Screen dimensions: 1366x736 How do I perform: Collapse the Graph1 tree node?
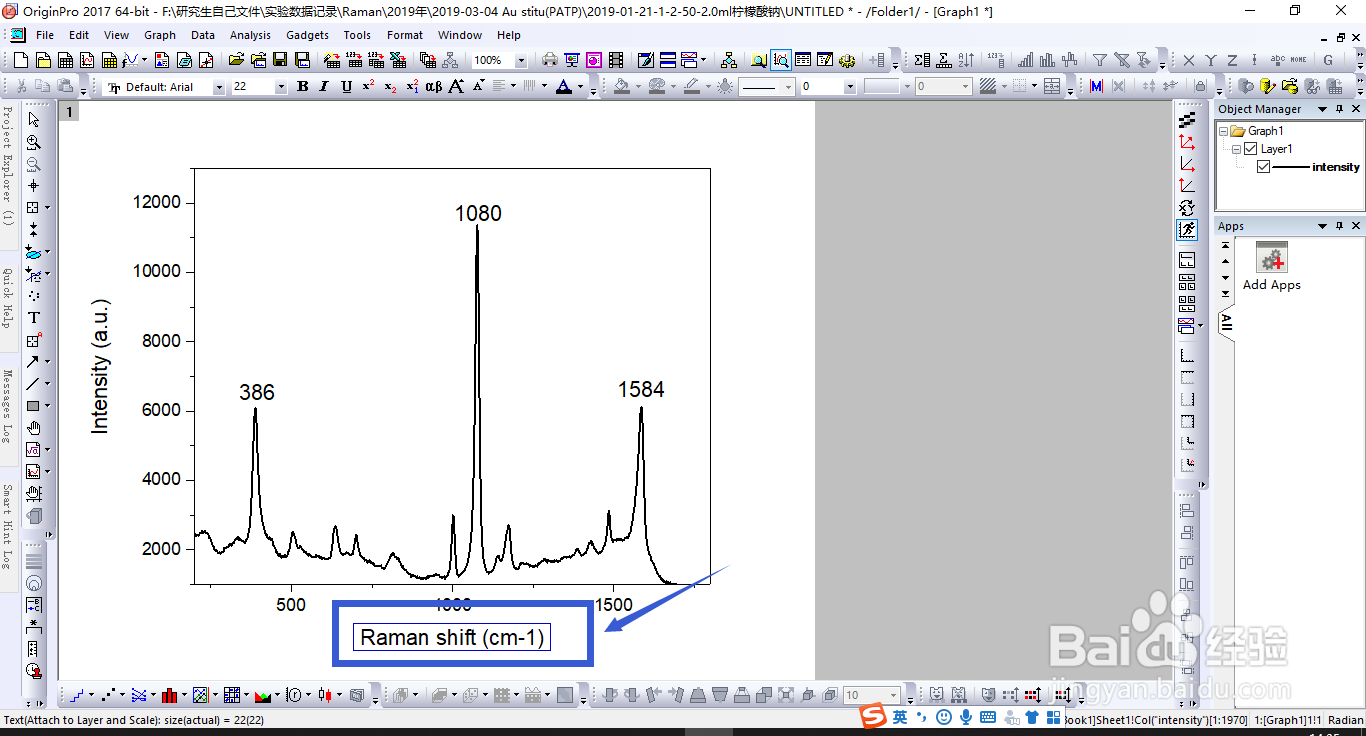(1222, 131)
